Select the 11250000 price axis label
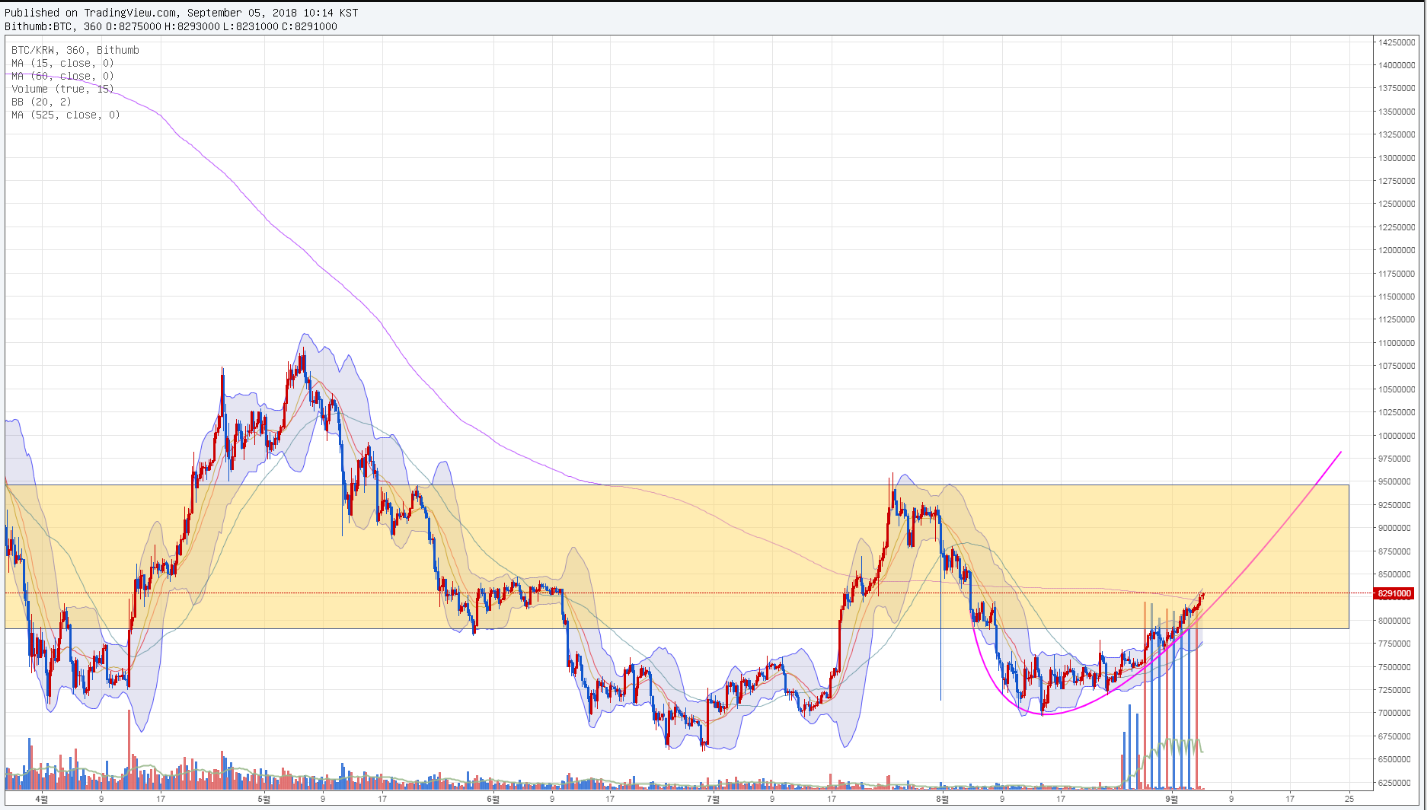Image resolution: width=1427 pixels, height=810 pixels. [x=1397, y=320]
